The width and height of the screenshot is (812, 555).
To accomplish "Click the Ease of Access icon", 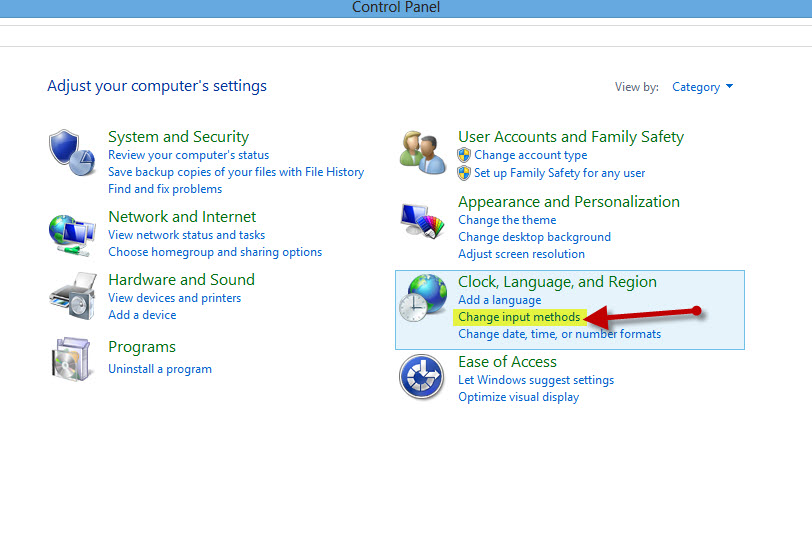I will [x=422, y=377].
